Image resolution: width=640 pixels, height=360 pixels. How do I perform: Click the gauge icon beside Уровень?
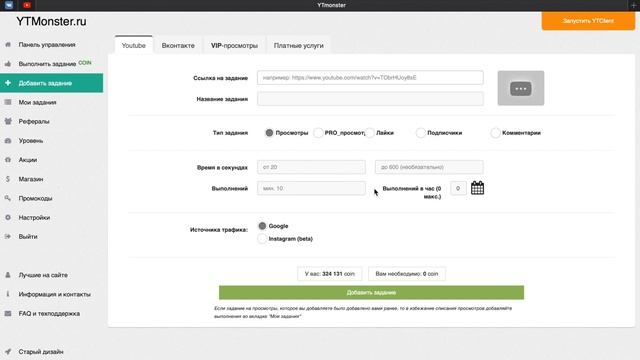(8, 140)
